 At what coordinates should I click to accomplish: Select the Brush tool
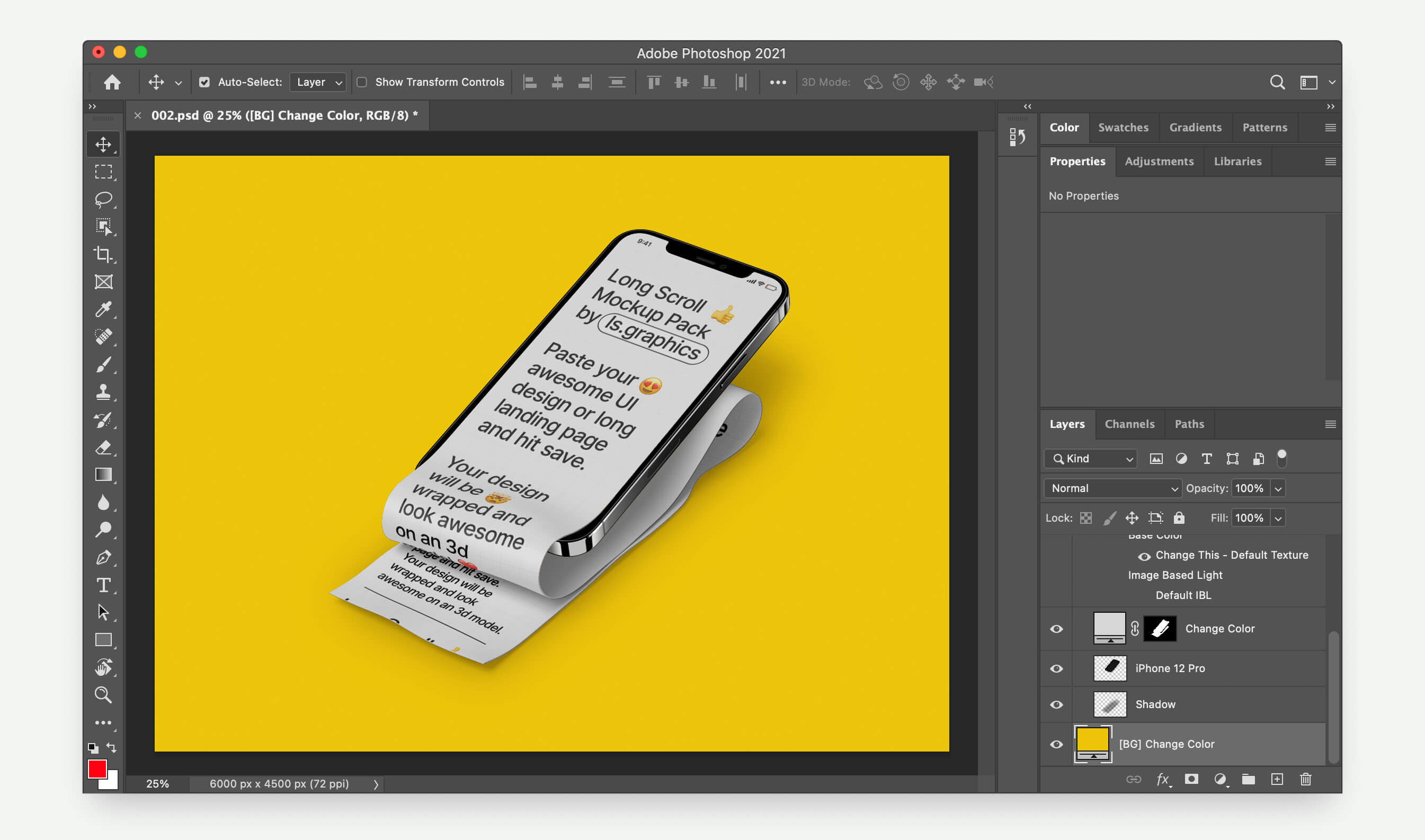point(103,364)
